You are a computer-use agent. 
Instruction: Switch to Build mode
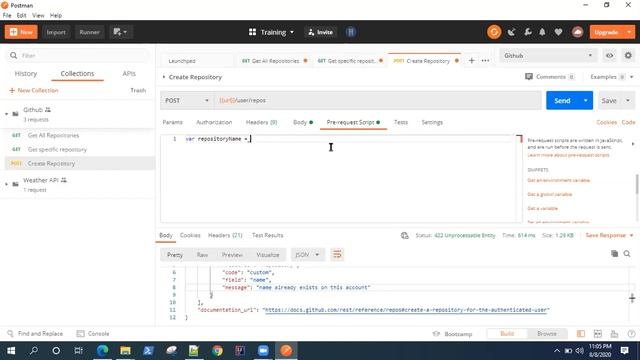[507, 333]
